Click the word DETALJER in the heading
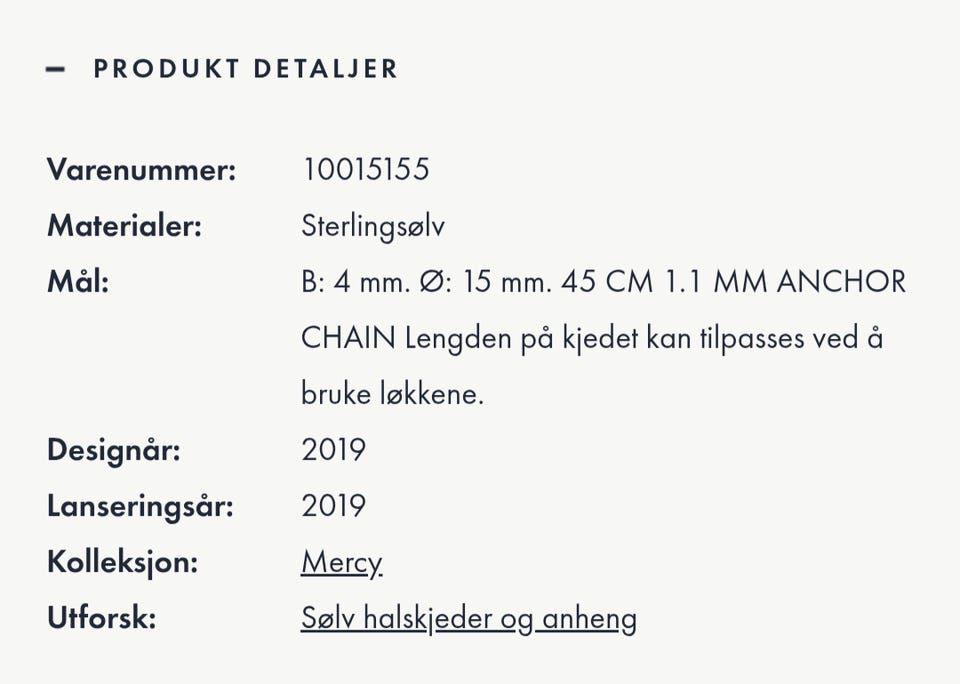 [326, 69]
